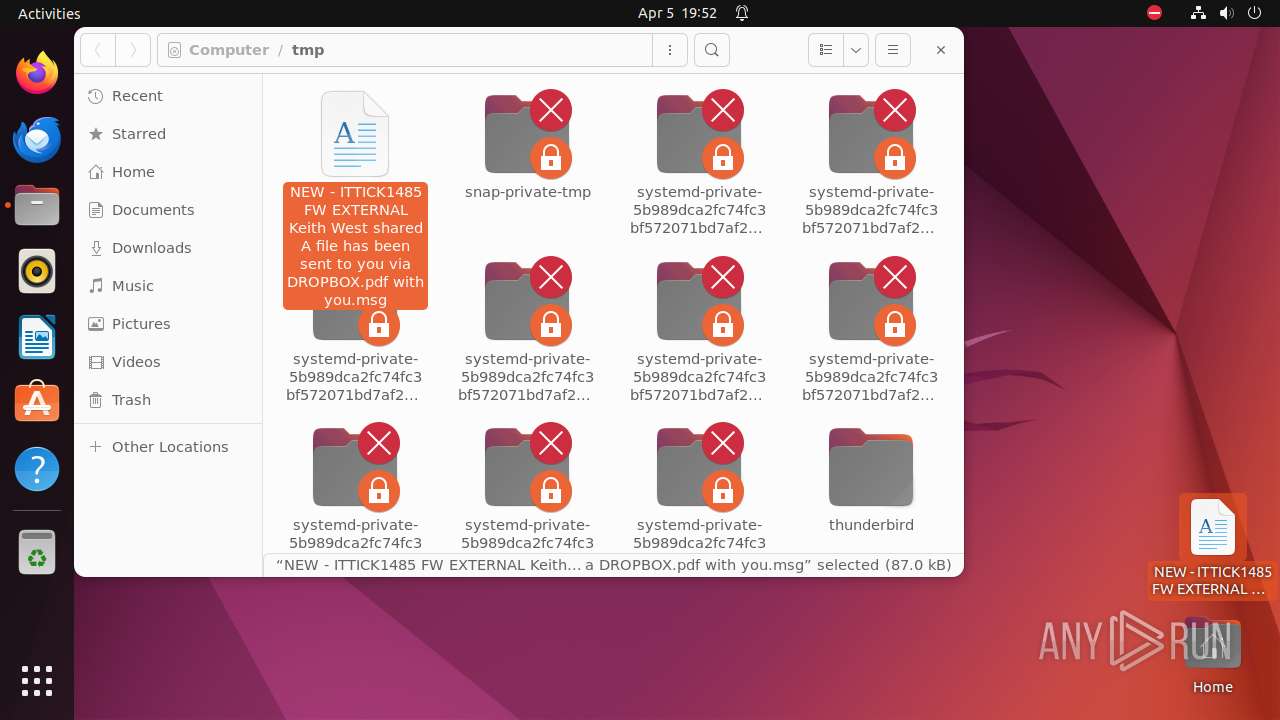Open the power system menu
The width and height of the screenshot is (1280, 720).
1254,13
